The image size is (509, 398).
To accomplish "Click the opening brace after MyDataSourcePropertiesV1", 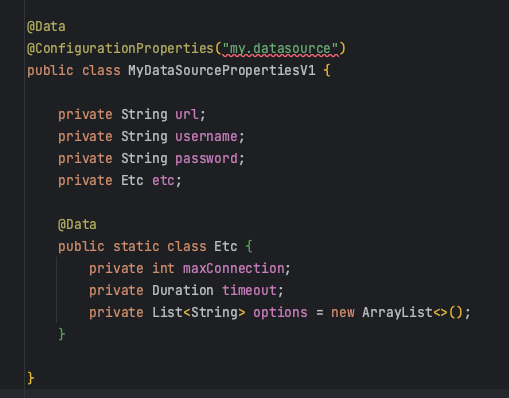I will (327, 71).
